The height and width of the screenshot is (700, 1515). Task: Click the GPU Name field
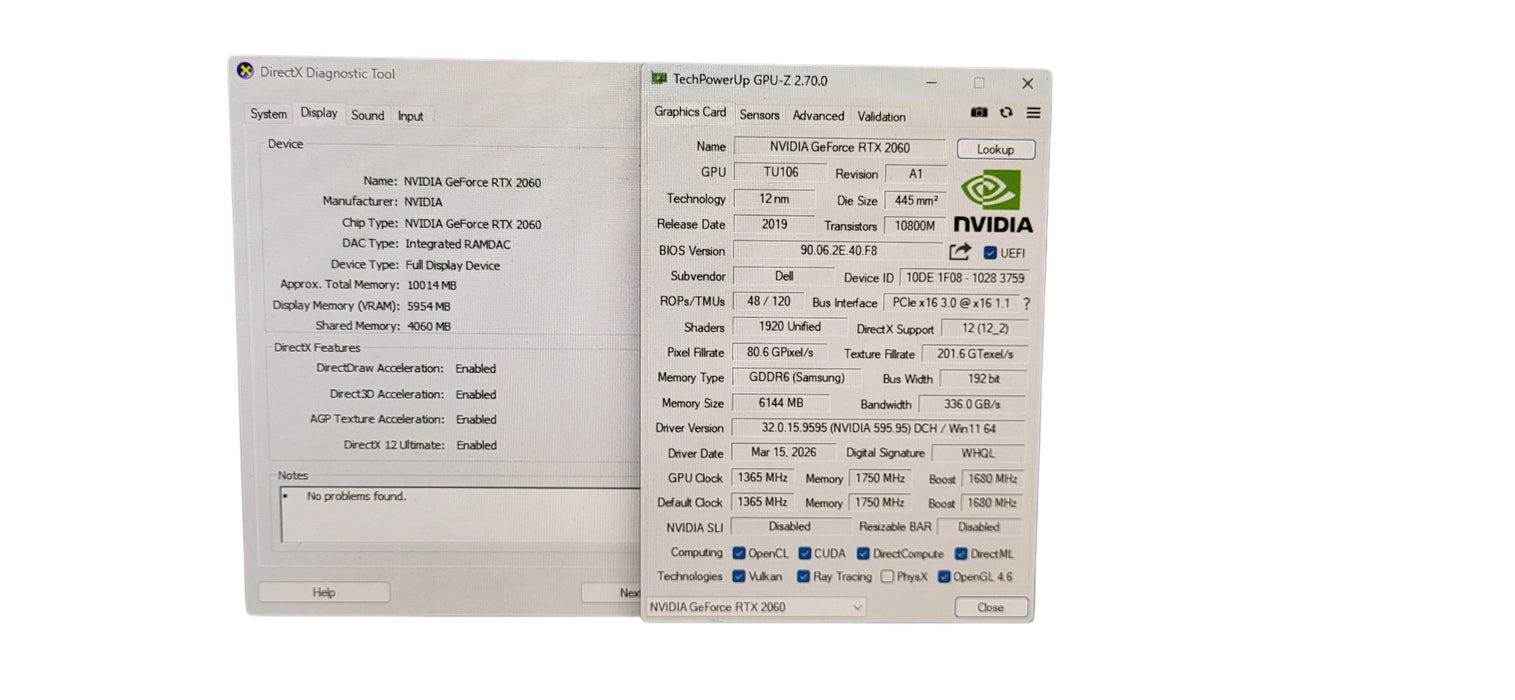click(840, 147)
